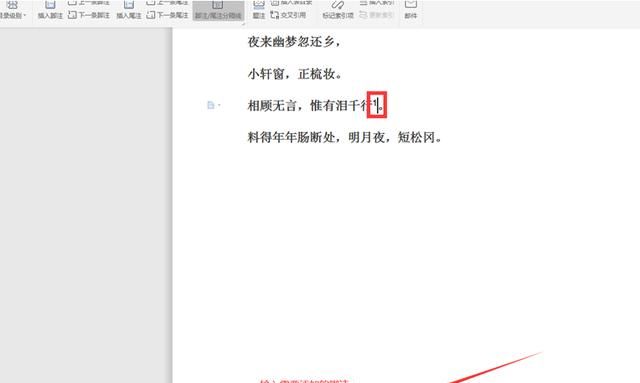Open the 目录级别 dropdown
The image size is (640, 383).
pyautogui.click(x=13, y=10)
